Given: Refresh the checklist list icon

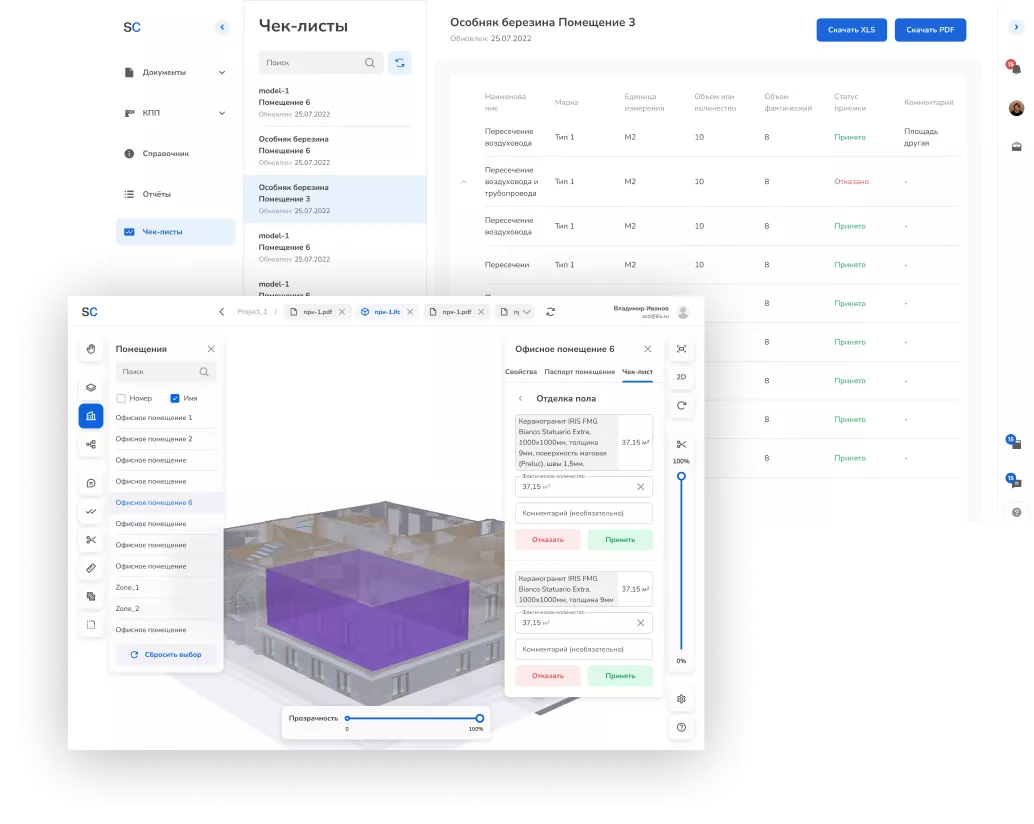Looking at the screenshot, I should [x=400, y=63].
